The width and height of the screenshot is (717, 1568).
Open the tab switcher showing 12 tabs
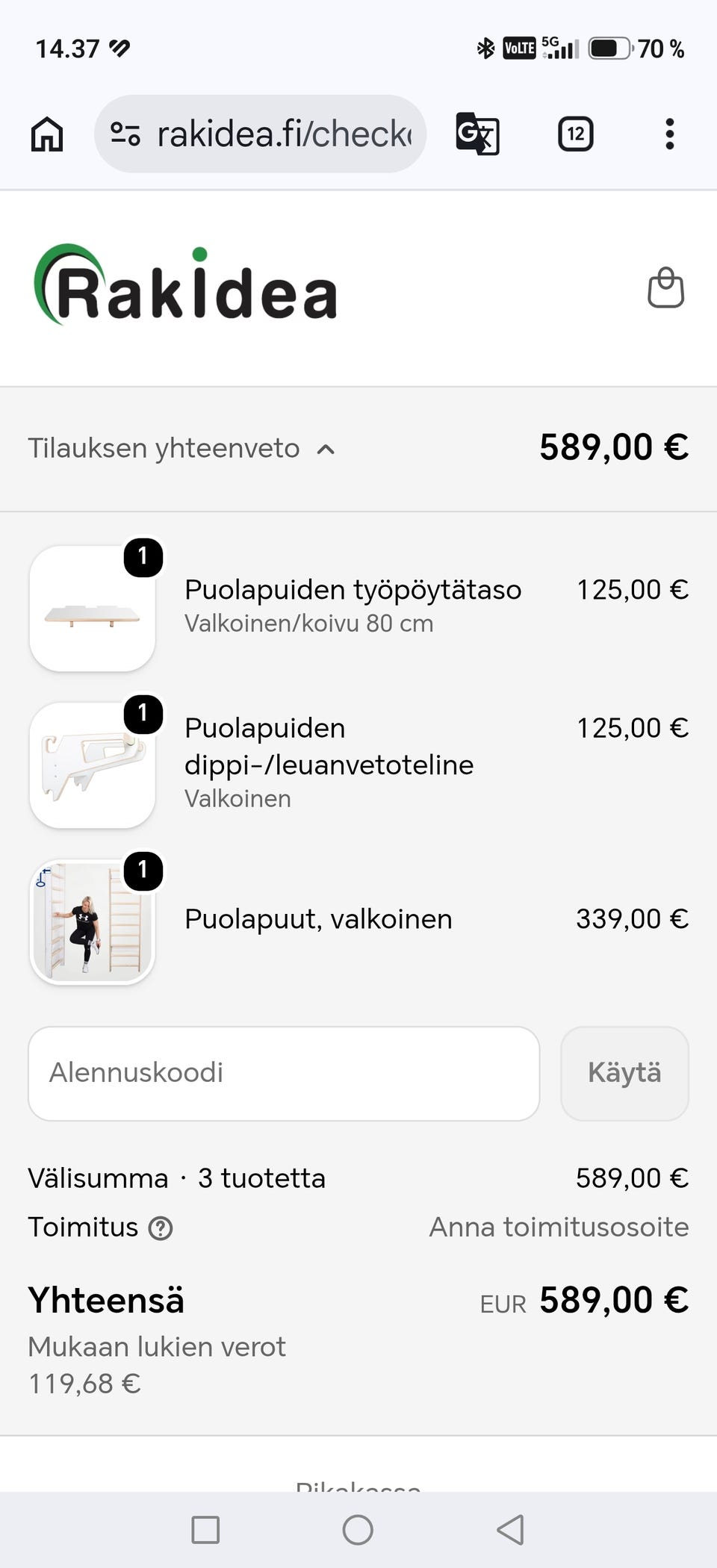click(x=575, y=134)
